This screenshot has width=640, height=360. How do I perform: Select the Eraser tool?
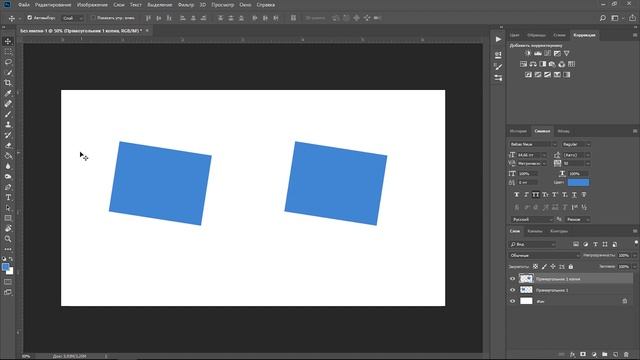click(8, 145)
